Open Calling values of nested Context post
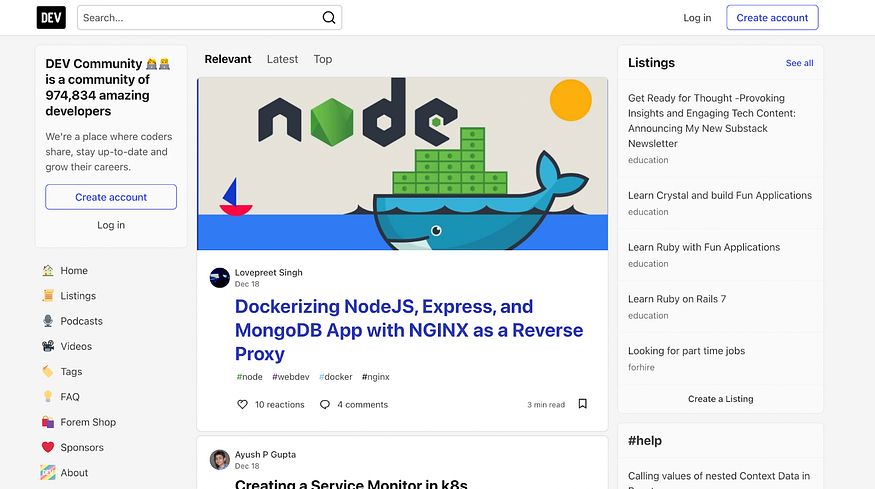This screenshot has width=875, height=489. (719, 480)
